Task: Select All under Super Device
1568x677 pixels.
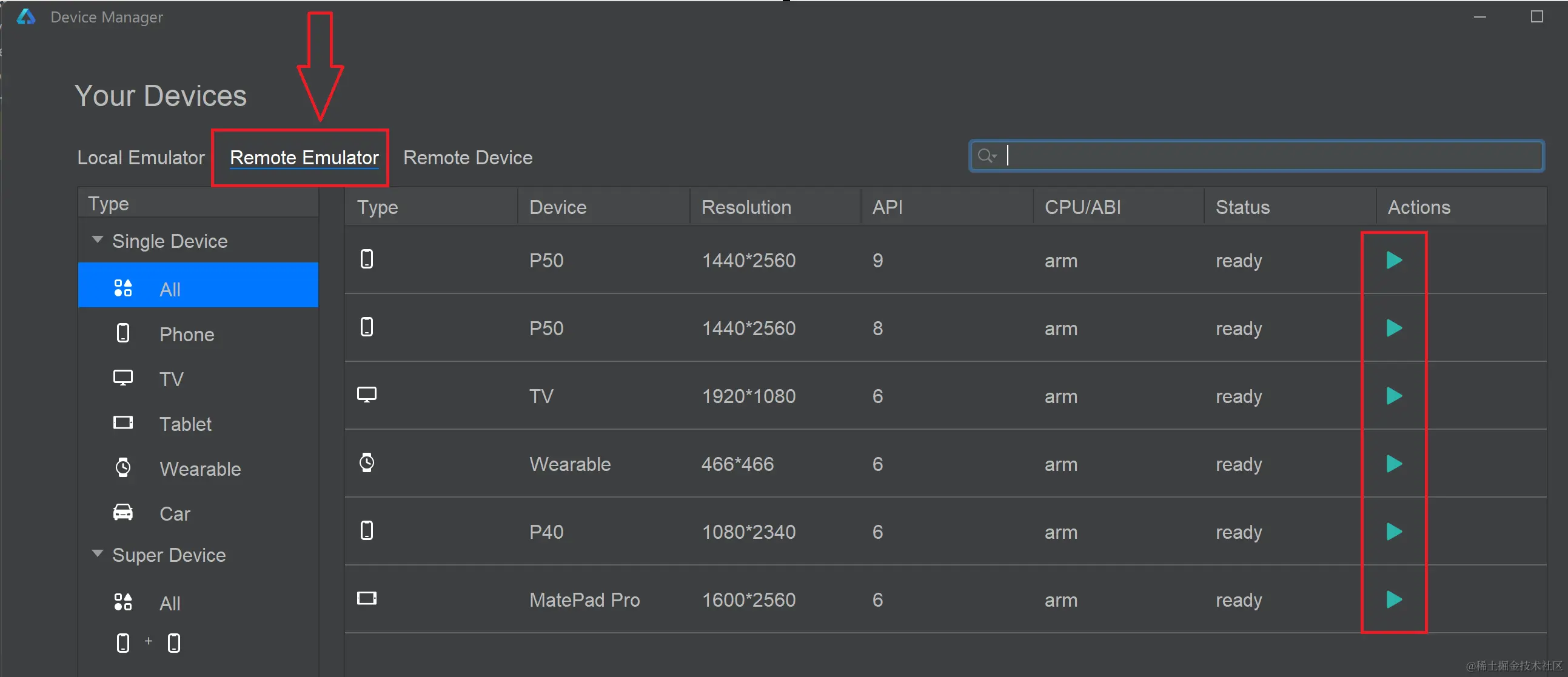Action: coord(170,604)
